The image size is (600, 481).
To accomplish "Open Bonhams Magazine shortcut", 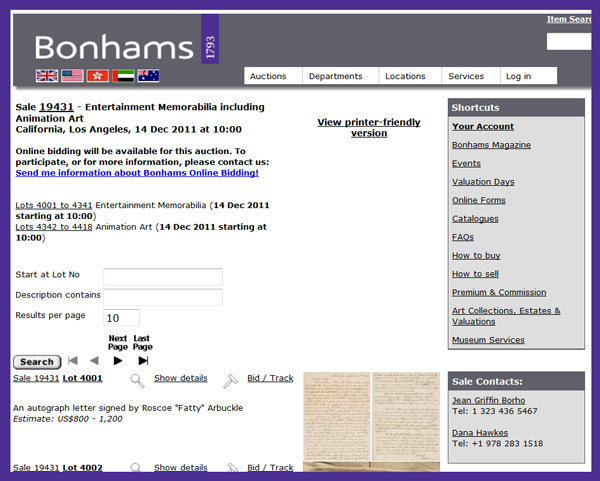I will click(x=491, y=145).
